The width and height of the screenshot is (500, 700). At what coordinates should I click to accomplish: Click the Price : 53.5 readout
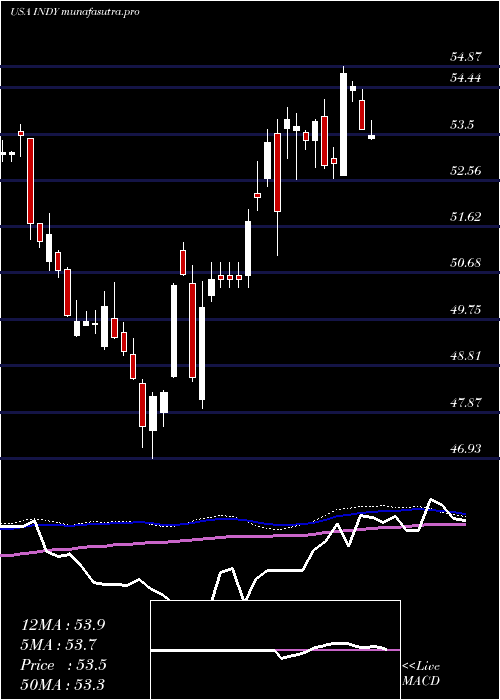point(63,665)
